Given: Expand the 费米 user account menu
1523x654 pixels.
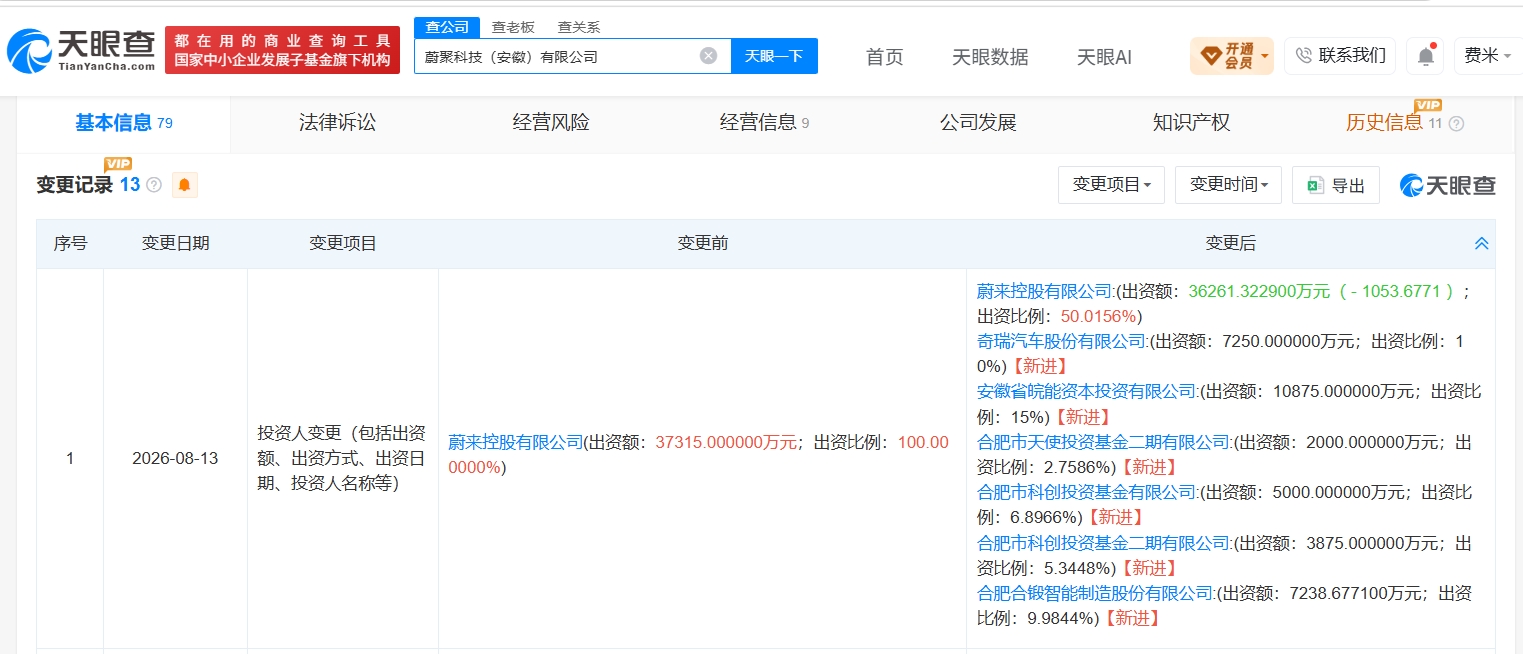Looking at the screenshot, I should coord(1487,56).
